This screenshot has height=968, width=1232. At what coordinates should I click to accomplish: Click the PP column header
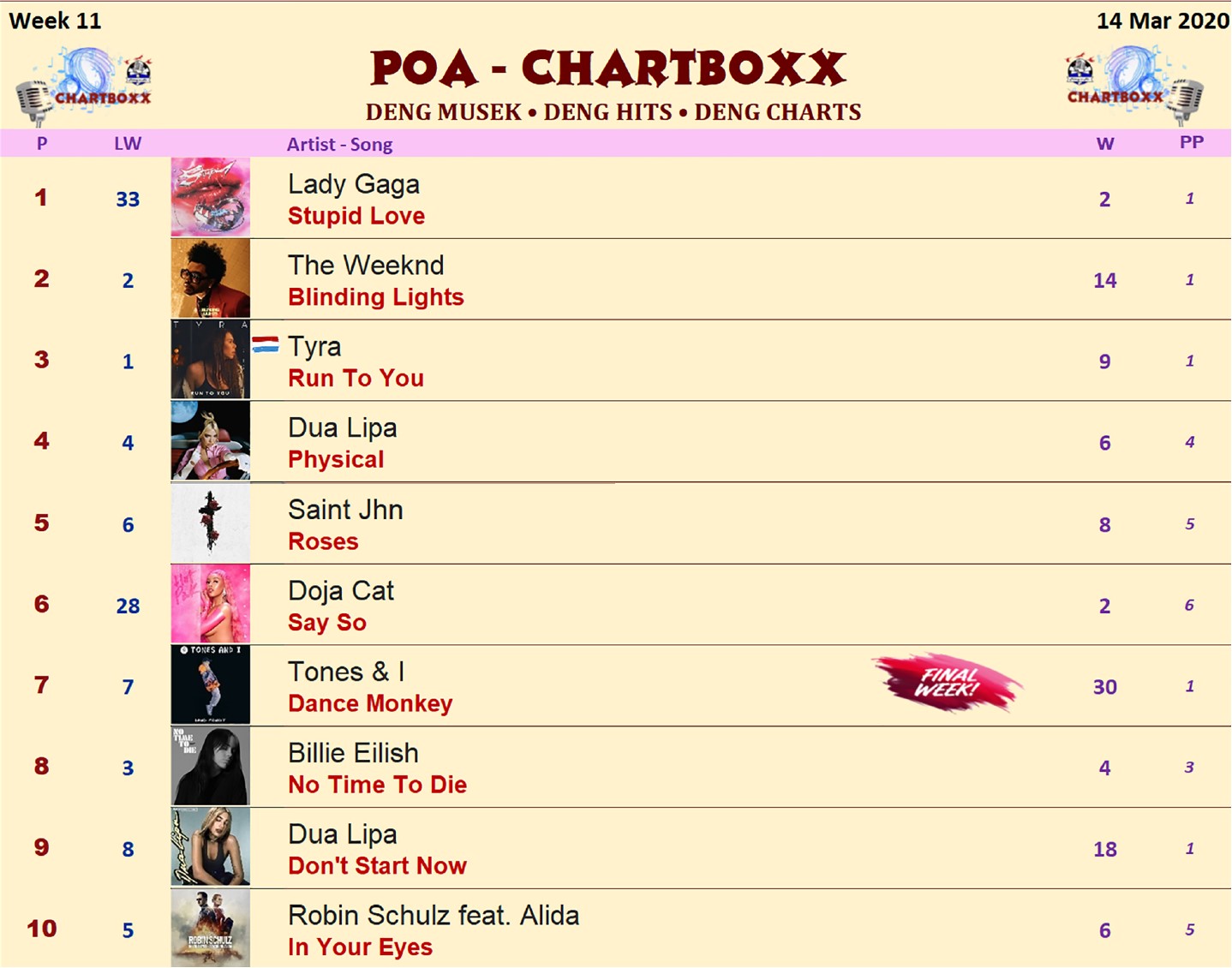pyautogui.click(x=1191, y=142)
